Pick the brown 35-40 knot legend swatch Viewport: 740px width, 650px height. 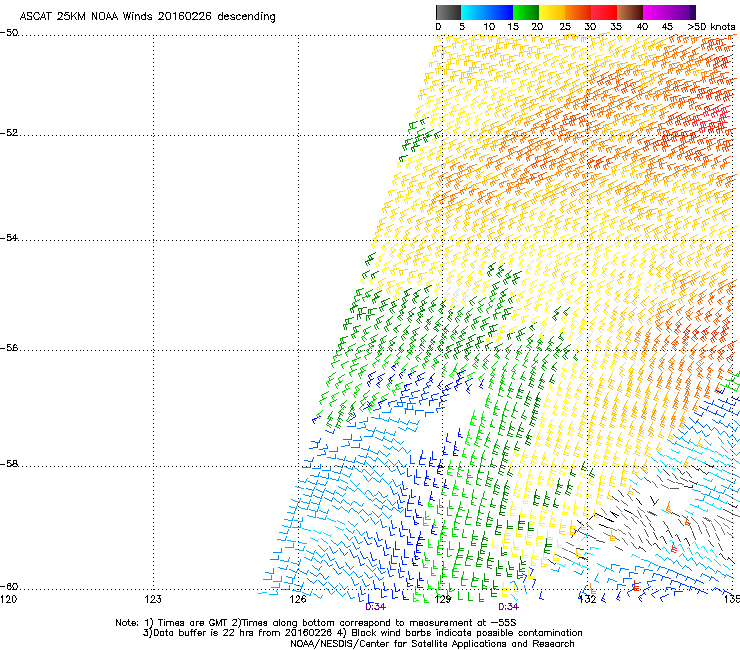tap(630, 12)
